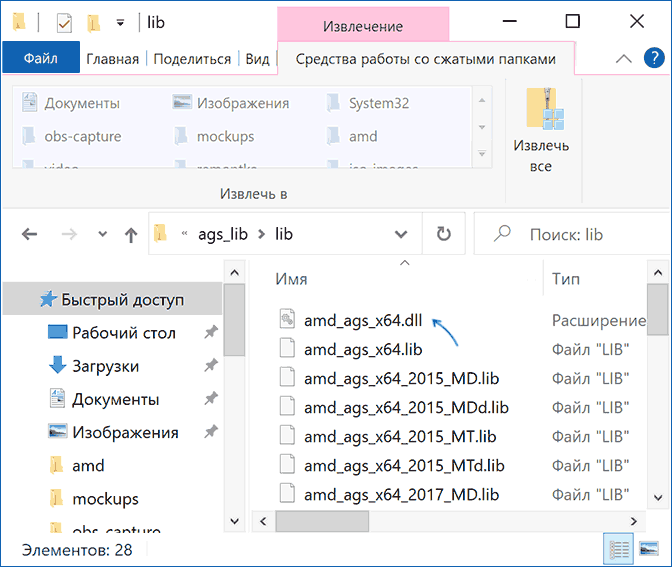
Task: Open Изображения in navigation pane
Action: (113, 432)
